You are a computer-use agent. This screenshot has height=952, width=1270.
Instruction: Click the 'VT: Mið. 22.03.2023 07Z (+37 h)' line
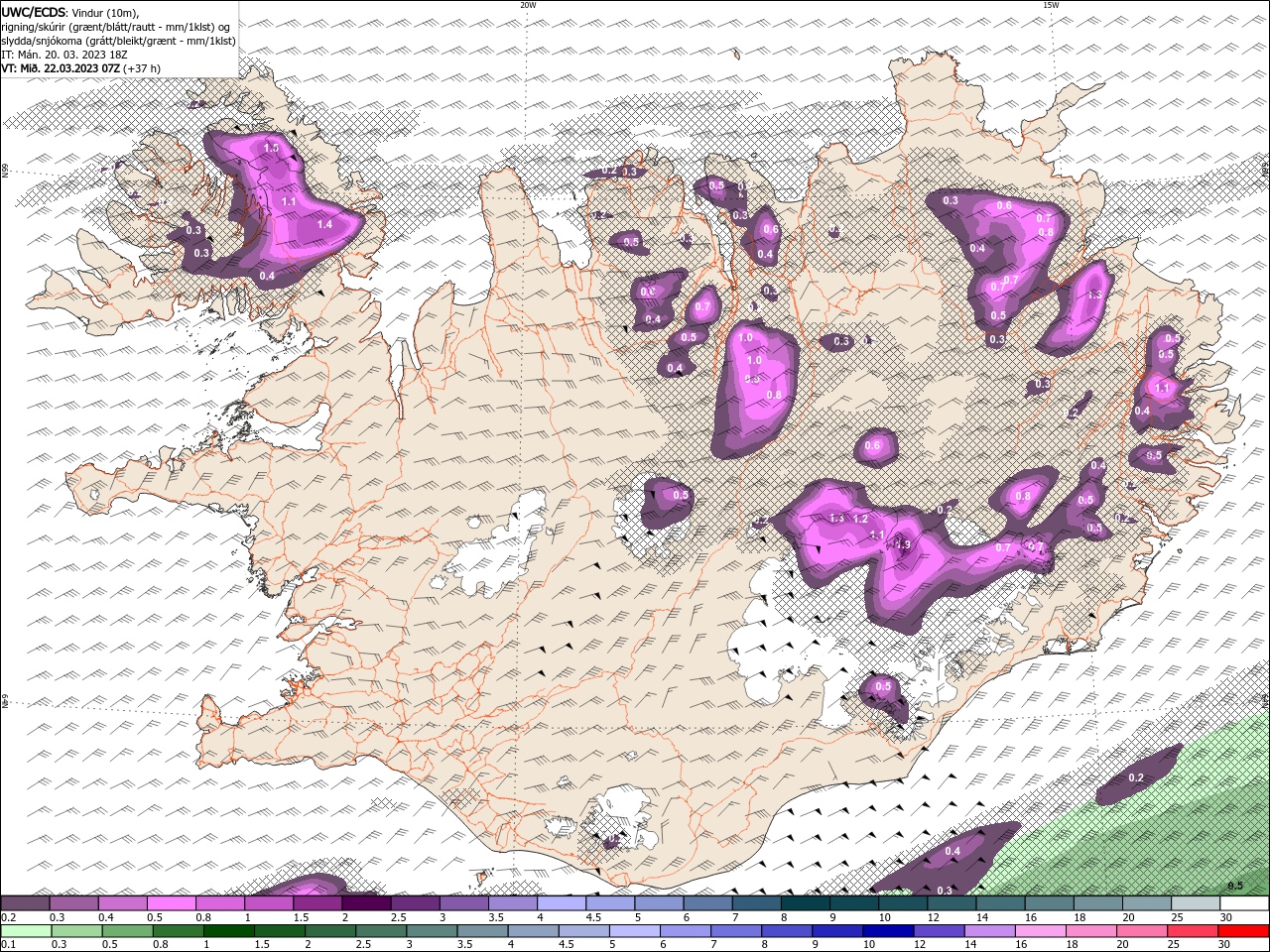pos(80,68)
